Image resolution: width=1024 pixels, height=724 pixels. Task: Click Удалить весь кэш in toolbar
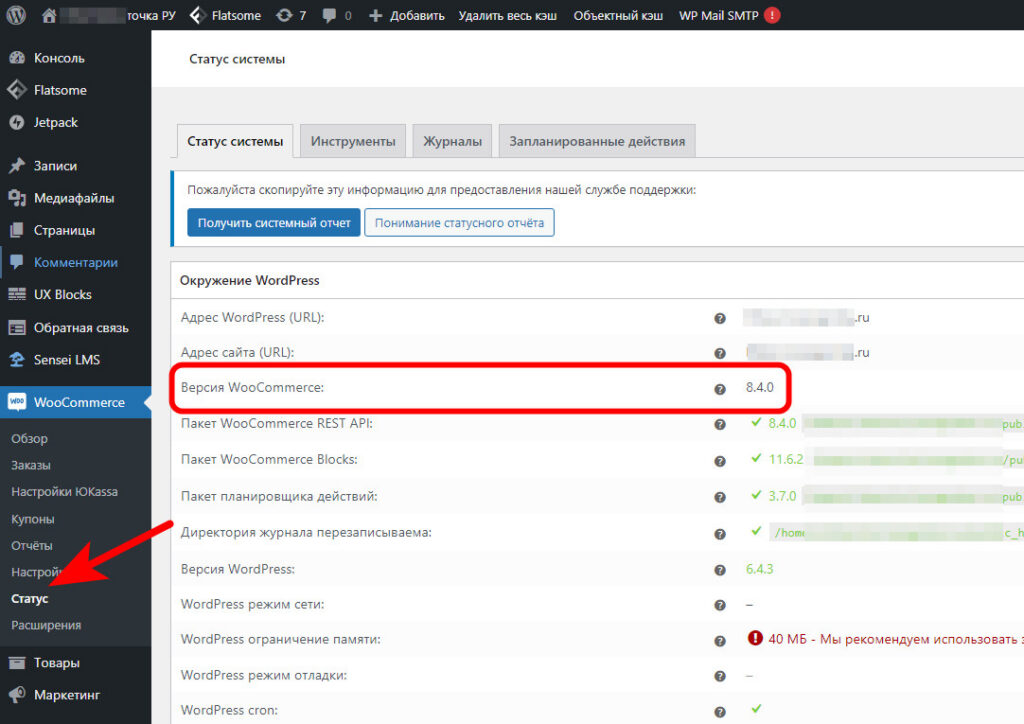(x=507, y=15)
